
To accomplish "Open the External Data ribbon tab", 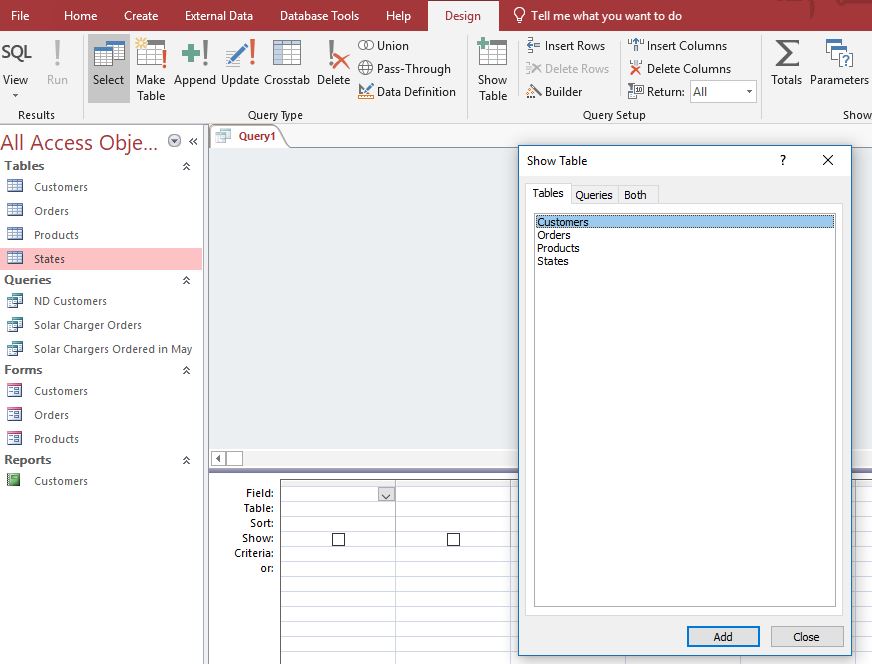I will point(218,16).
